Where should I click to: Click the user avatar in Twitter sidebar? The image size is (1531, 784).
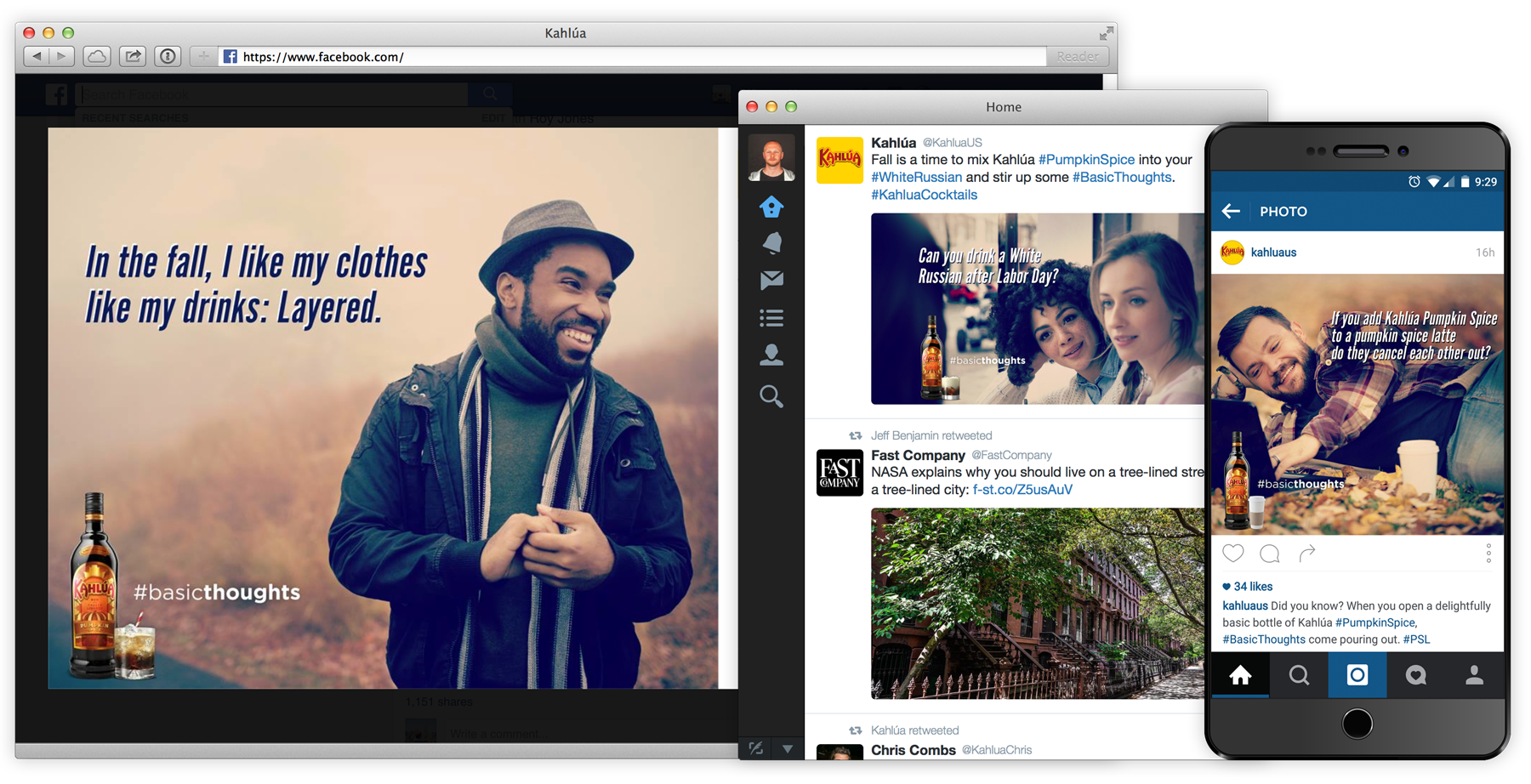click(771, 157)
